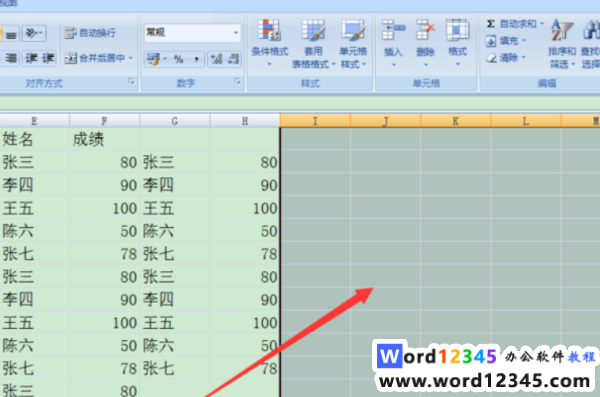Click the decrease indent icon
This screenshot has width=600, height=397.
tap(31, 59)
